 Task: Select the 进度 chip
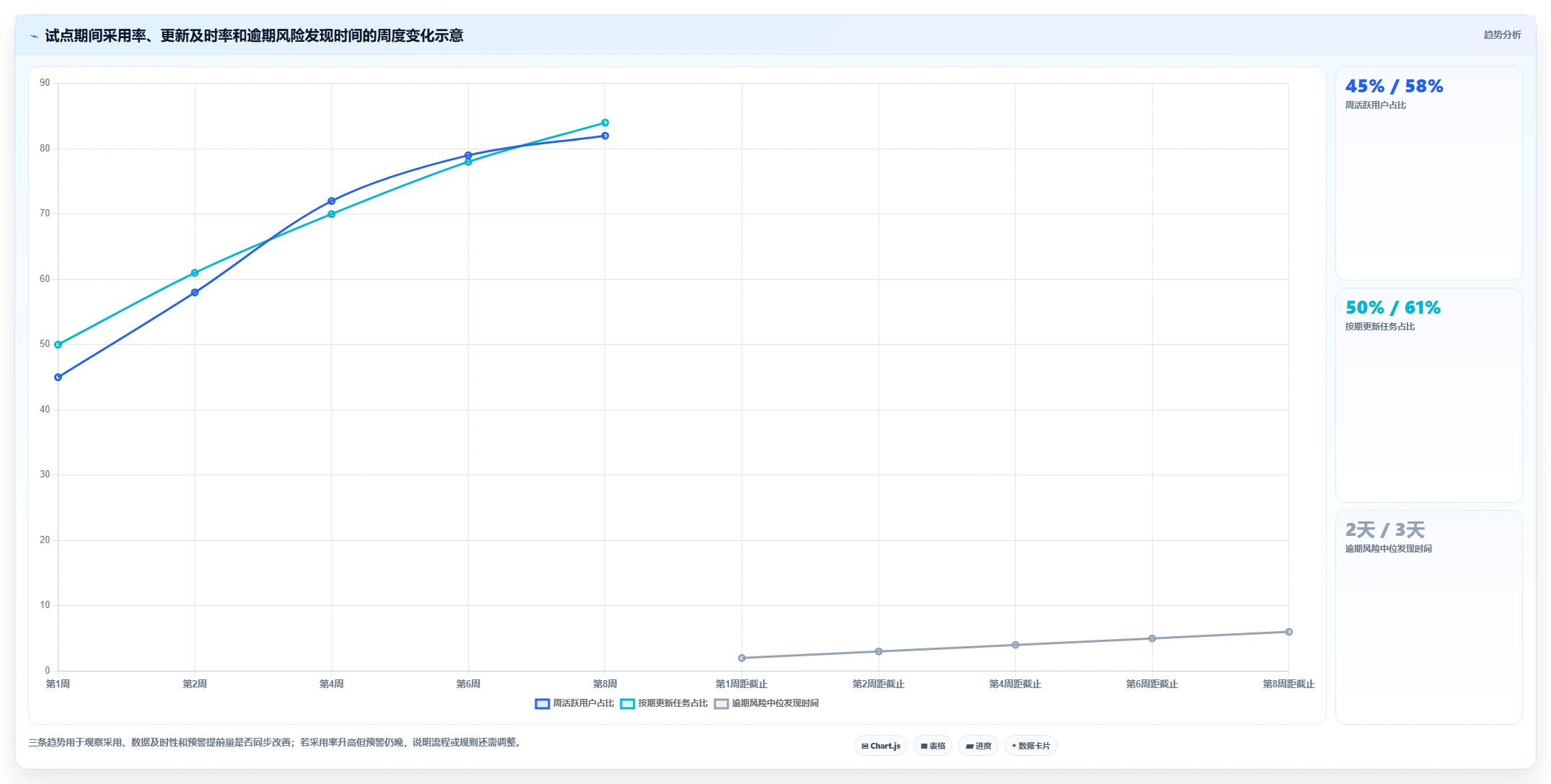pyautogui.click(x=978, y=746)
